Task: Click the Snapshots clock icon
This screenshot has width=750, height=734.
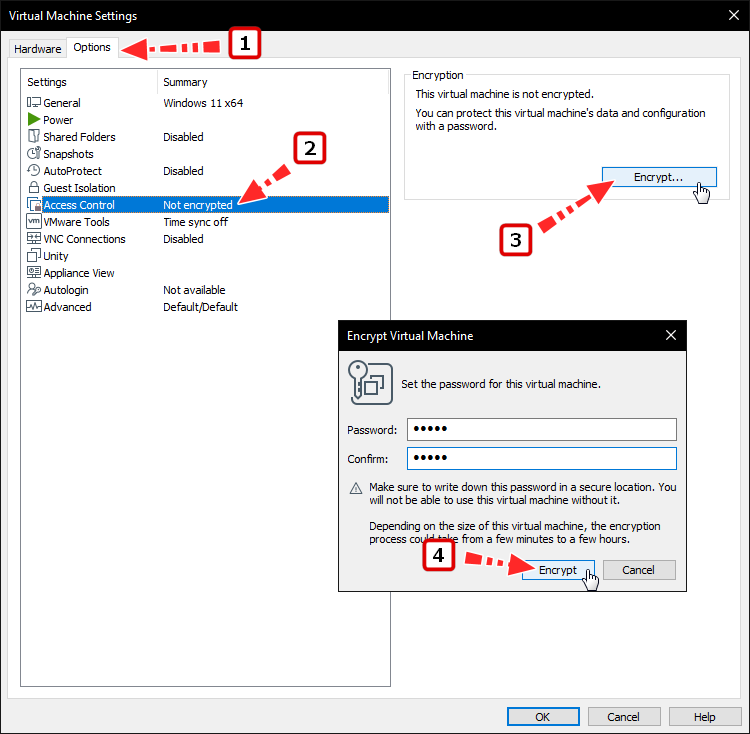Action: click(33, 153)
